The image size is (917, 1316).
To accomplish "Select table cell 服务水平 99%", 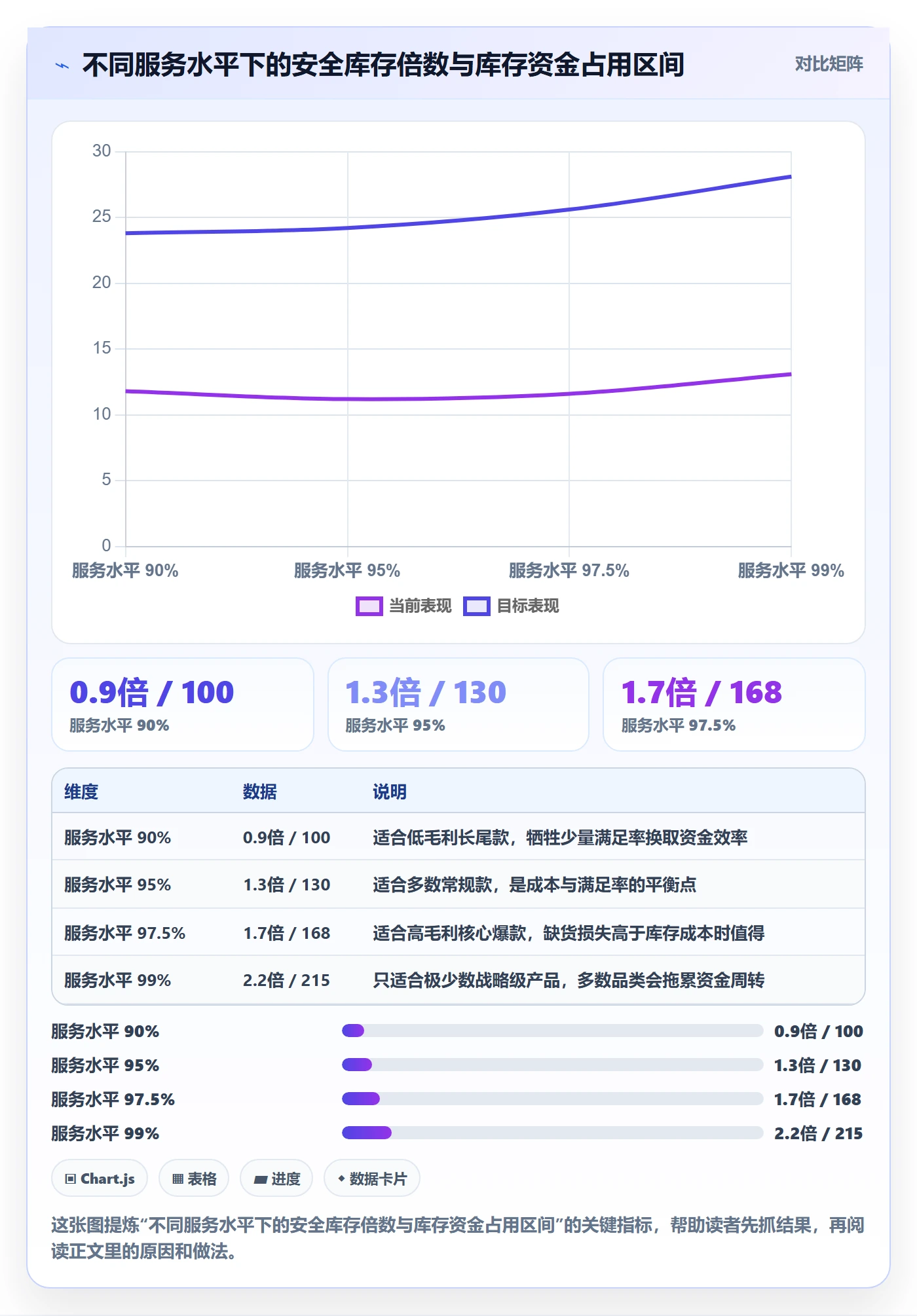I will (x=117, y=980).
